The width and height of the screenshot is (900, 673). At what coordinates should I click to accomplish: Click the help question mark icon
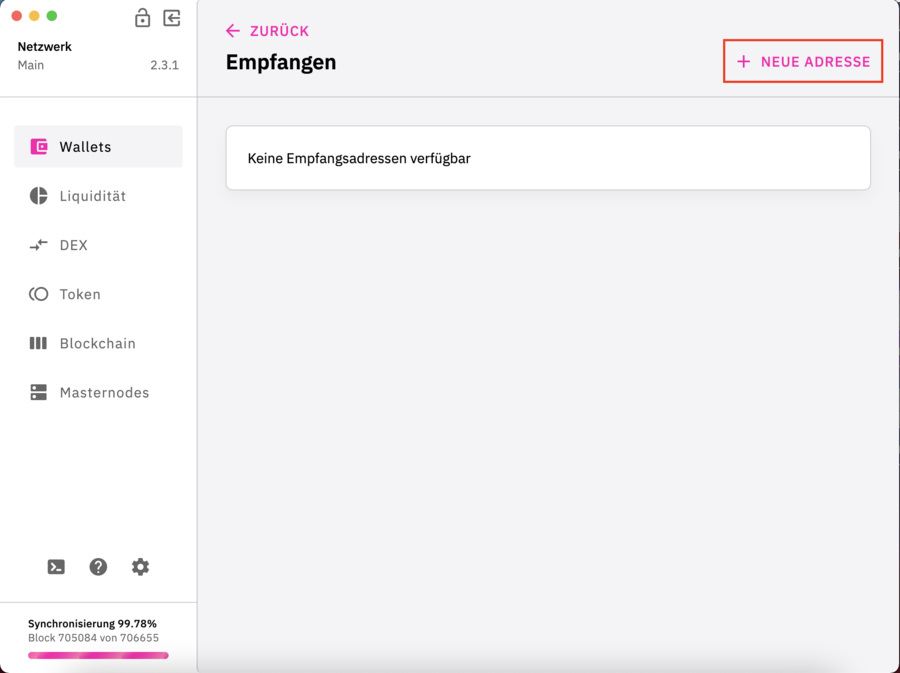click(x=98, y=567)
